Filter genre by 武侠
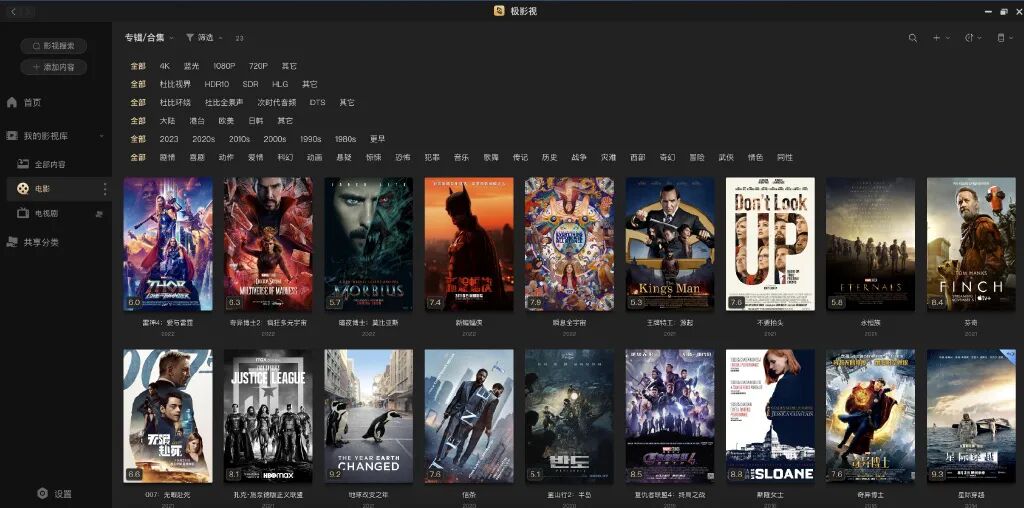The width and height of the screenshot is (1024, 508). (x=726, y=157)
